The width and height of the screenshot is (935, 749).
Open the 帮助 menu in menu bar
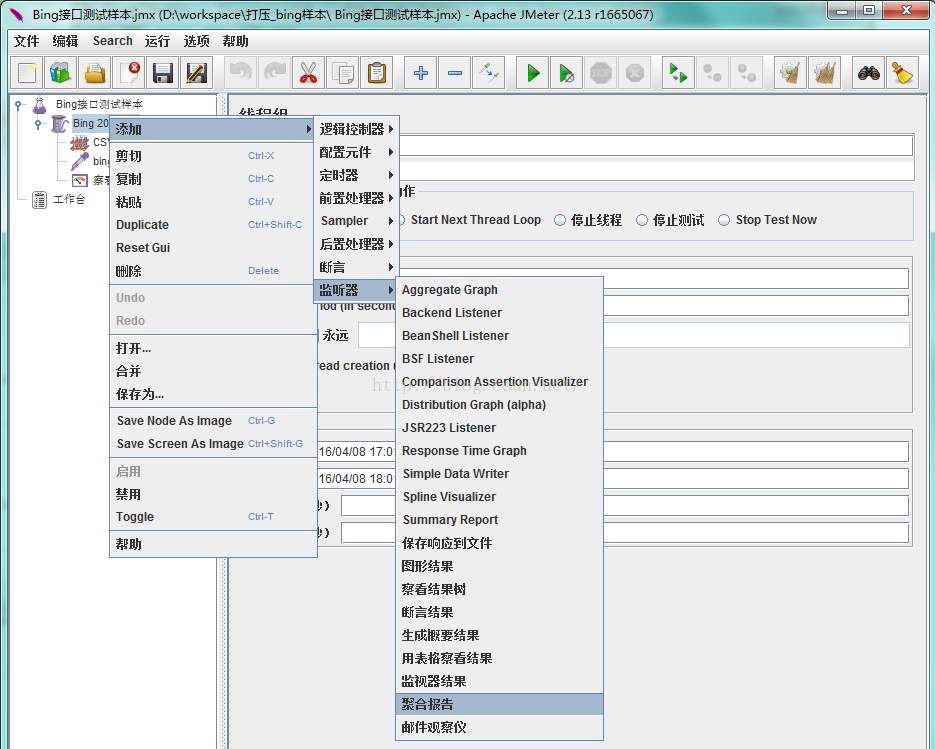(235, 41)
